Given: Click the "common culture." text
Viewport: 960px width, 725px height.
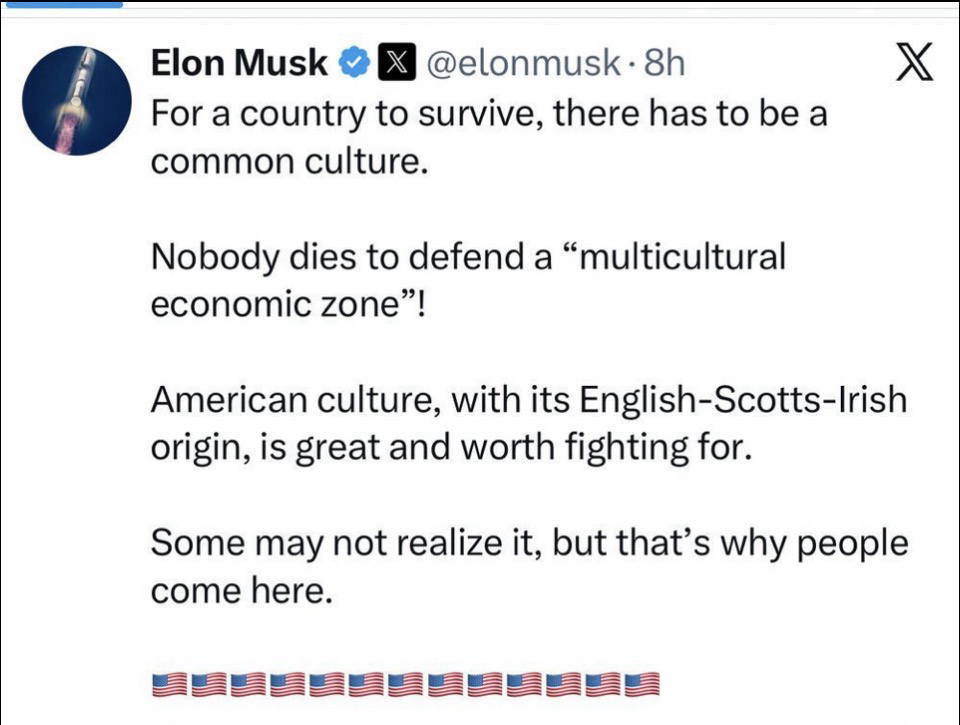Looking at the screenshot, I should tap(290, 161).
